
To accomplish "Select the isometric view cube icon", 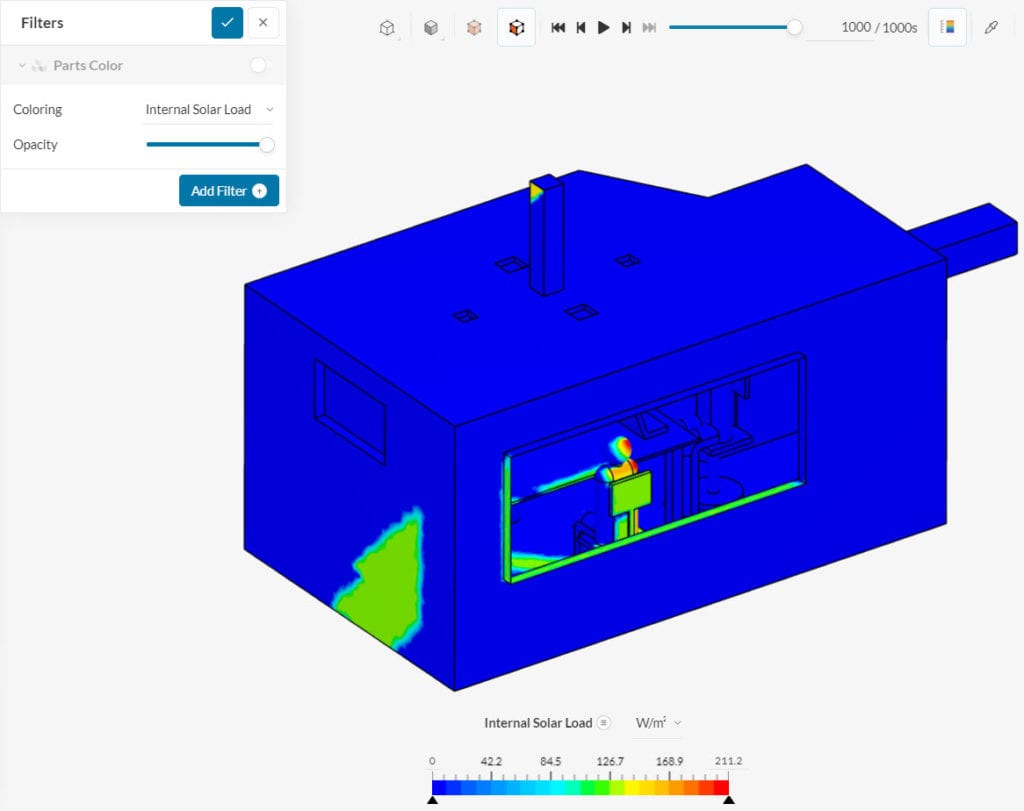I will pos(385,27).
